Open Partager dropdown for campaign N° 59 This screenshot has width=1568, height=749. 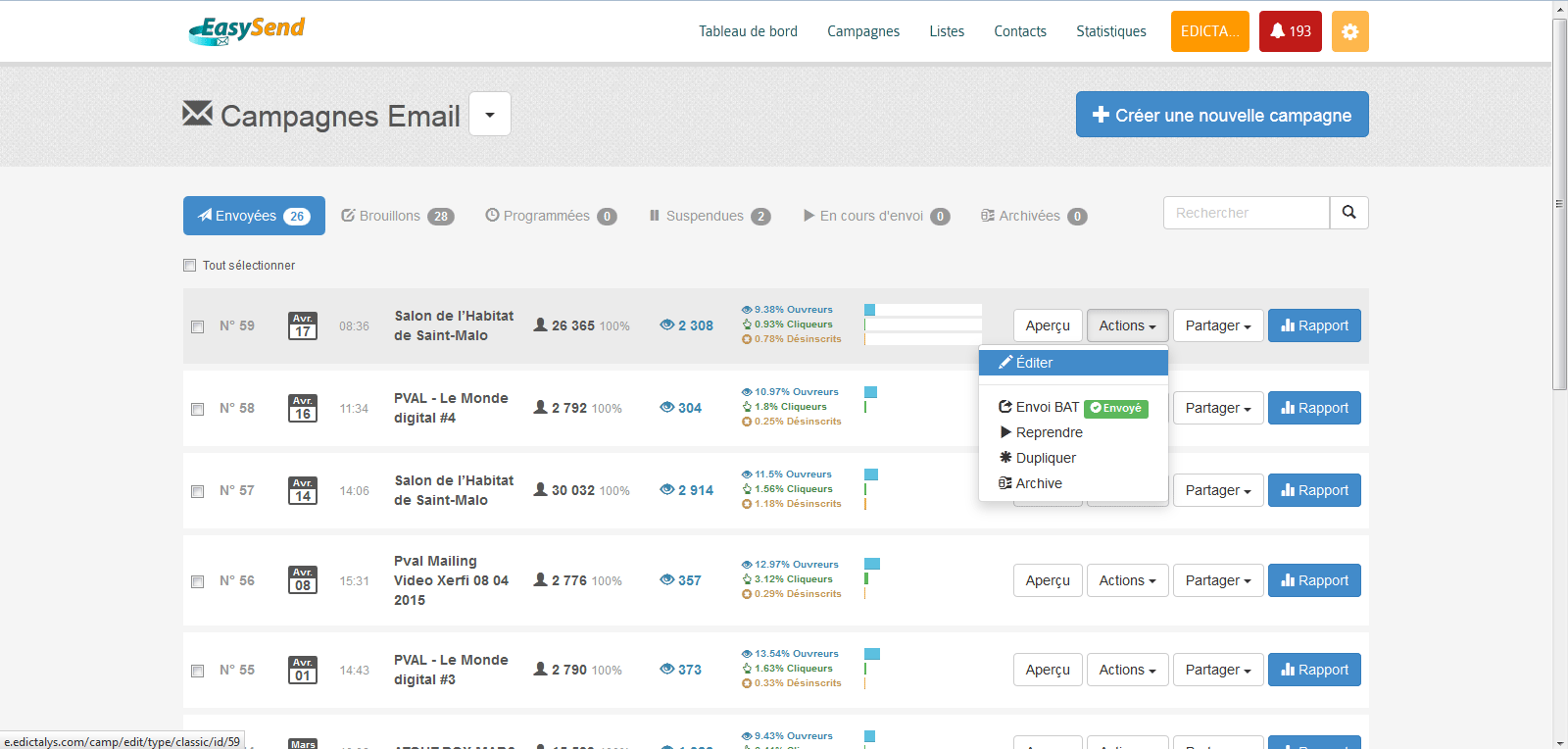1217,325
